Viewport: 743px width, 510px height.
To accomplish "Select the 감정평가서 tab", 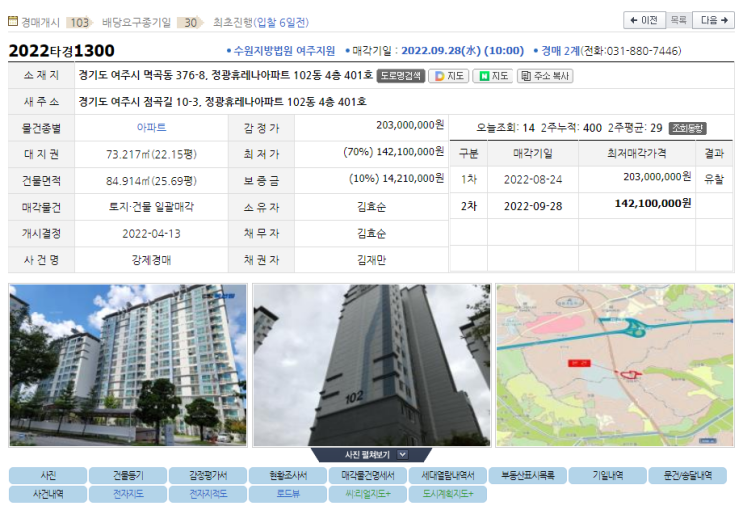I will 208,475.
